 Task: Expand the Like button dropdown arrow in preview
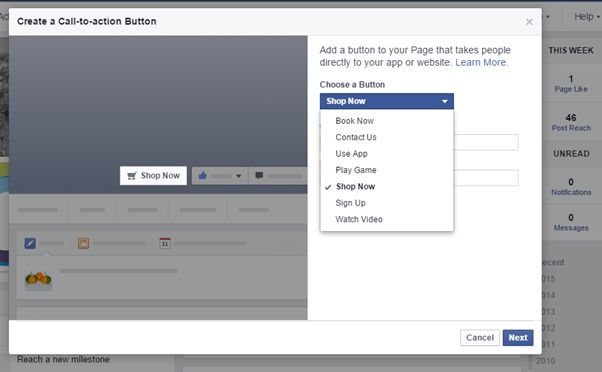tap(238, 176)
